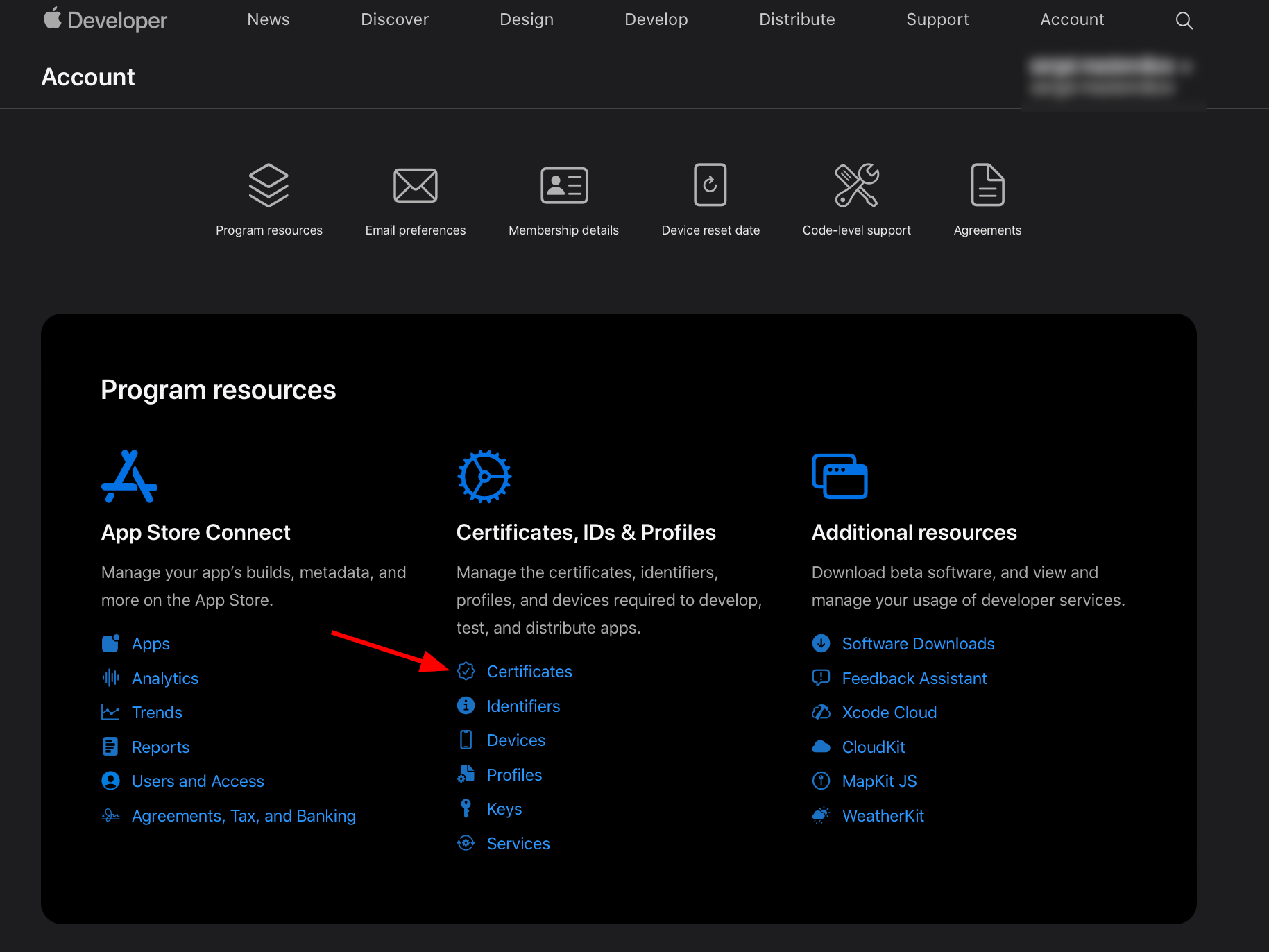This screenshot has width=1269, height=952.
Task: Click the Certificates, IDs & Profiles gear icon
Action: (484, 476)
